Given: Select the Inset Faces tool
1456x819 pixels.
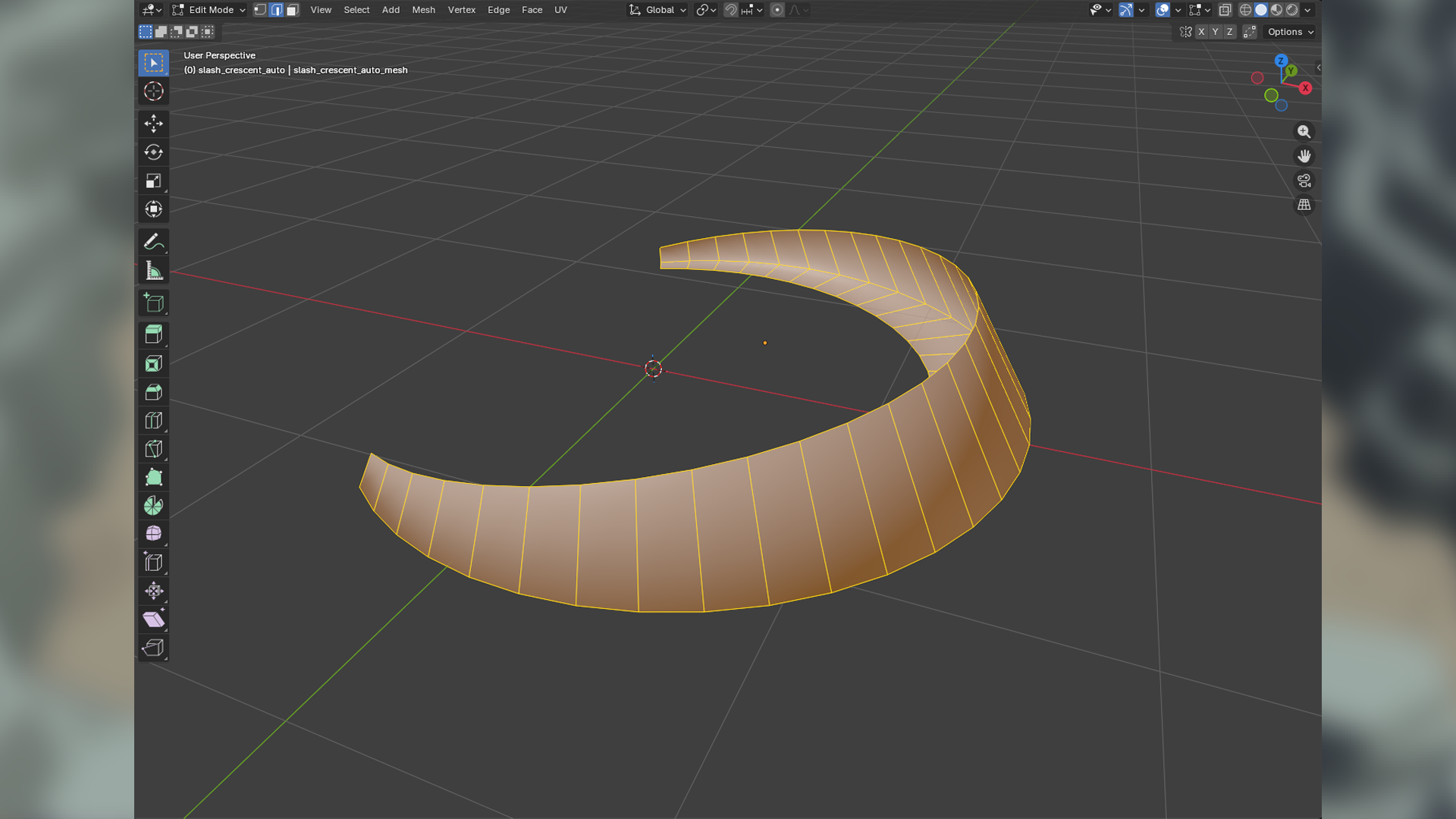Looking at the screenshot, I should (153, 363).
